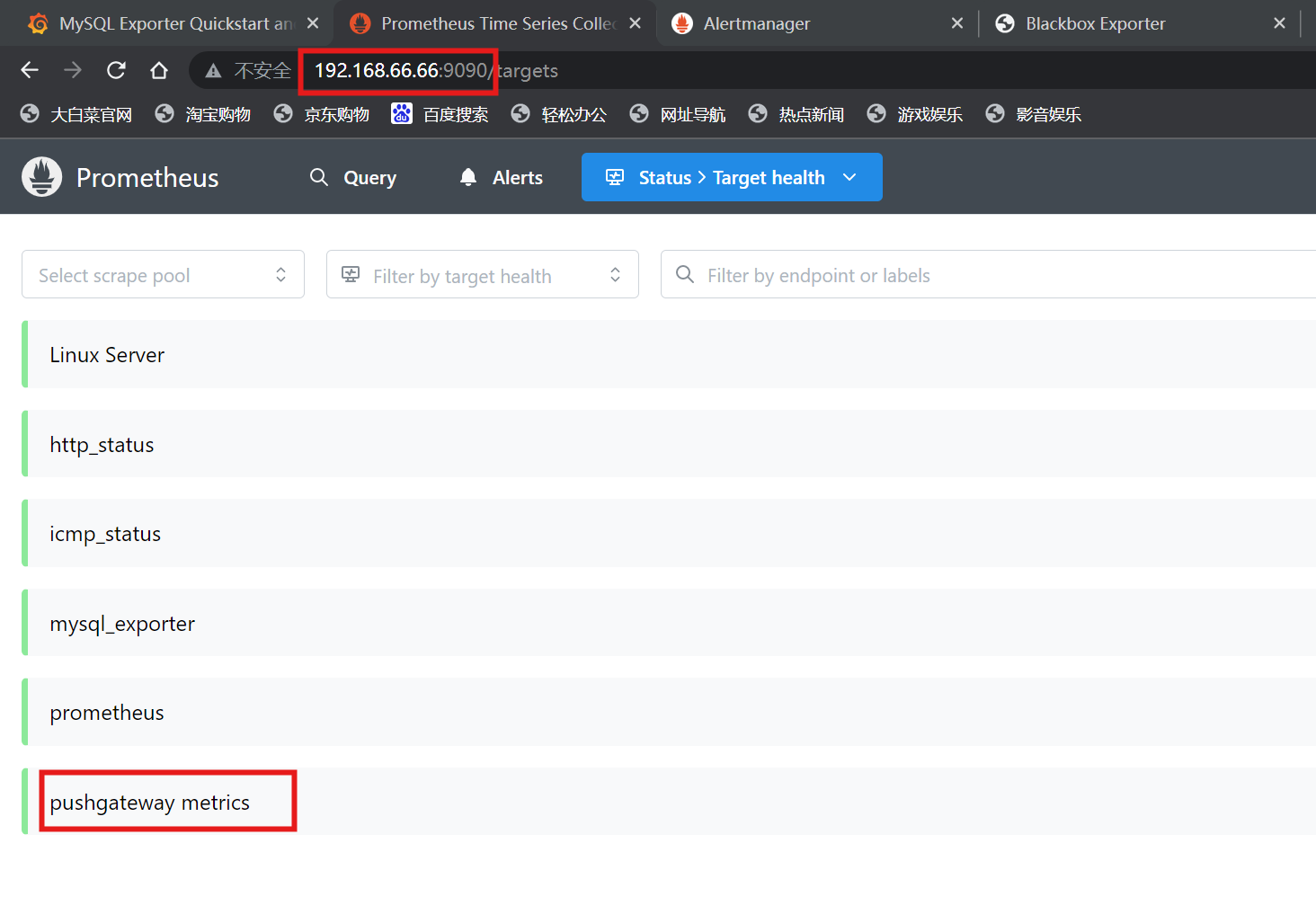This screenshot has height=923, width=1316.
Task: Close the Blackbox Exporter tab
Action: 1280,23
